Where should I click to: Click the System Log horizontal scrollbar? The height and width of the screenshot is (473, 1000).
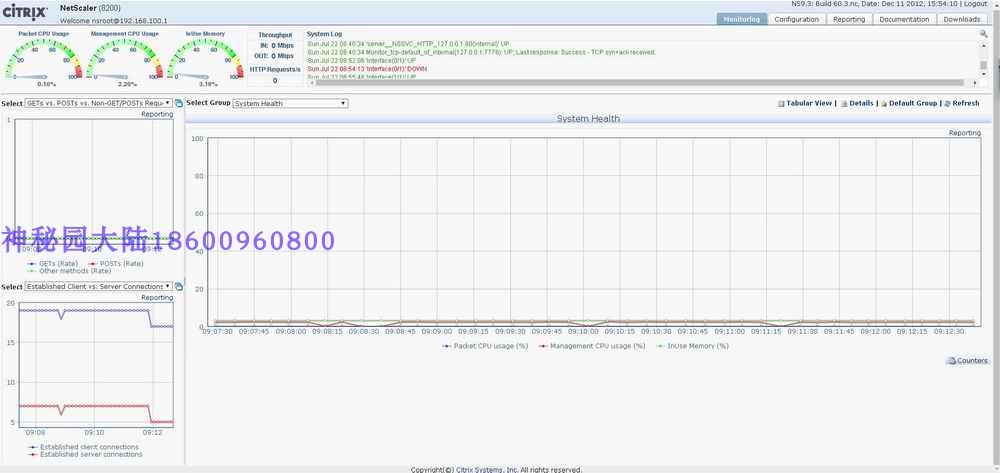click(640, 83)
